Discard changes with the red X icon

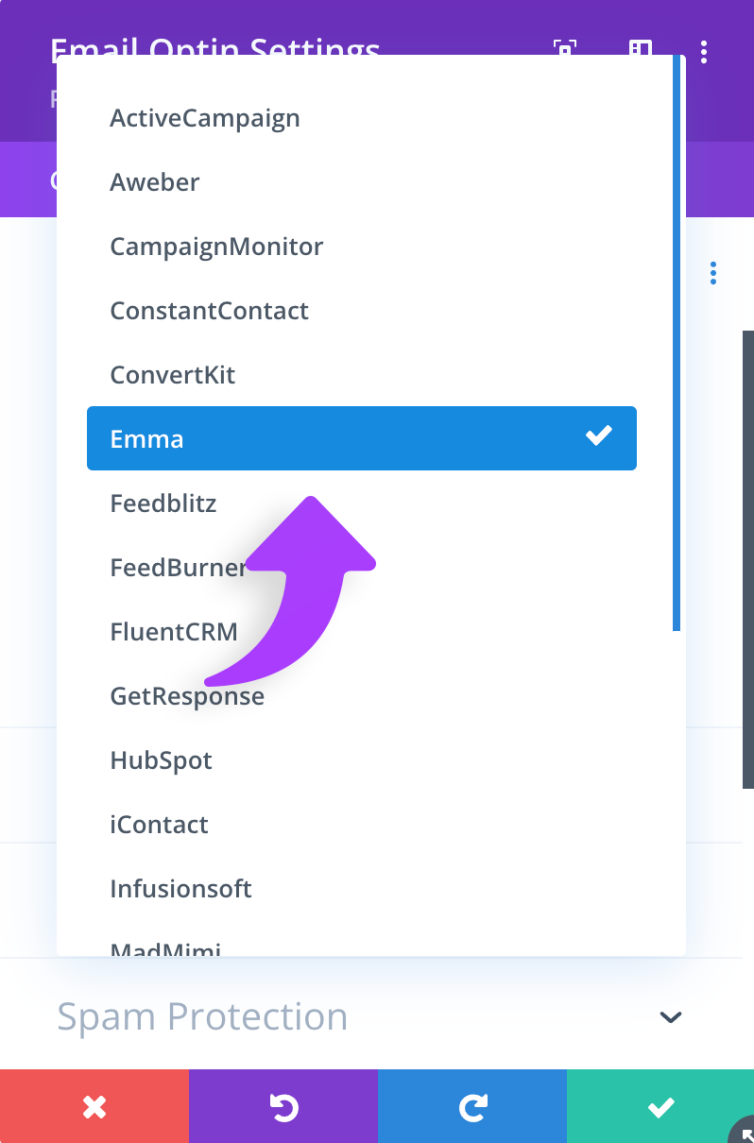click(94, 1106)
